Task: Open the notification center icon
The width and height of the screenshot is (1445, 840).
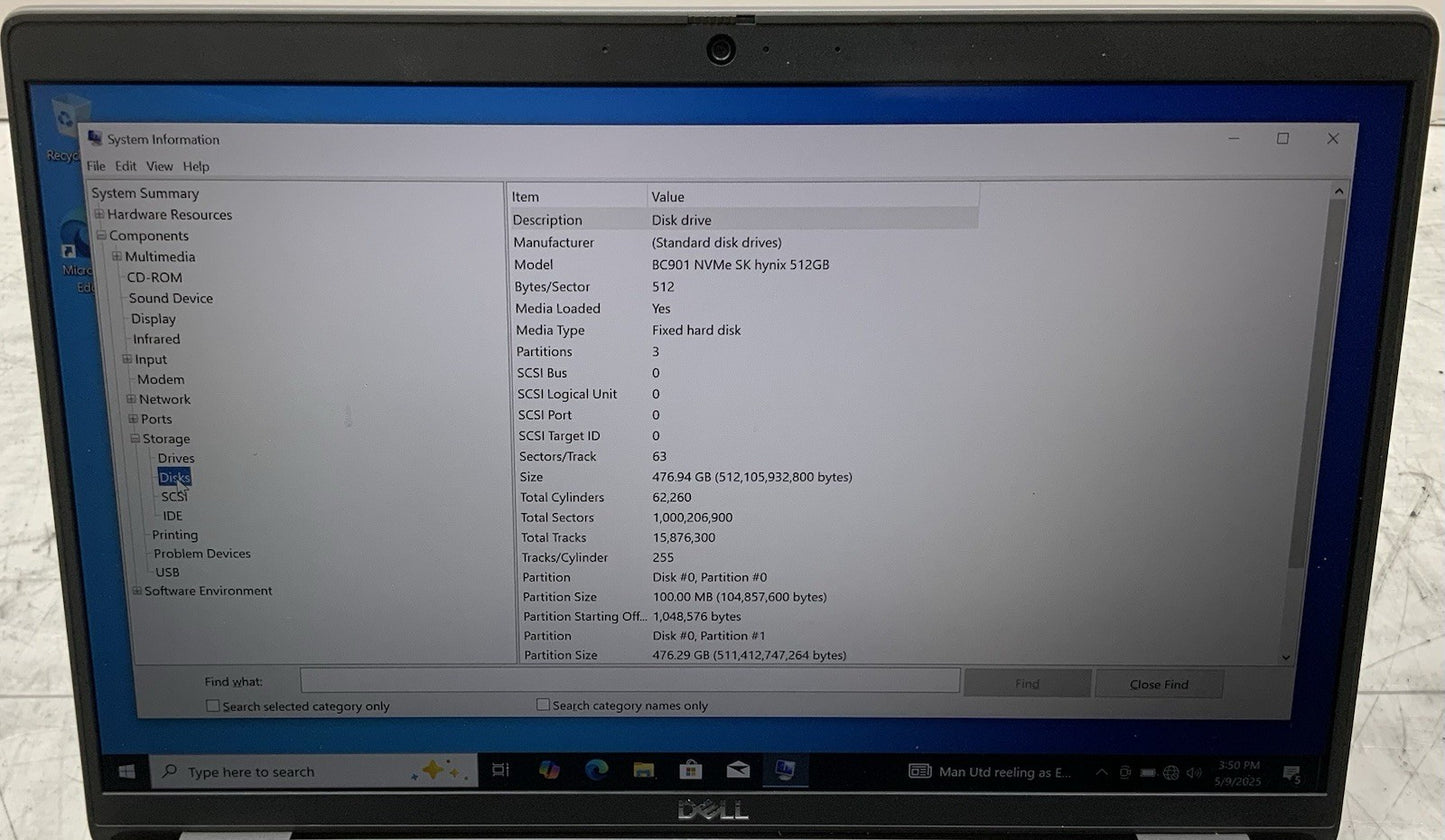Action: (1291, 773)
